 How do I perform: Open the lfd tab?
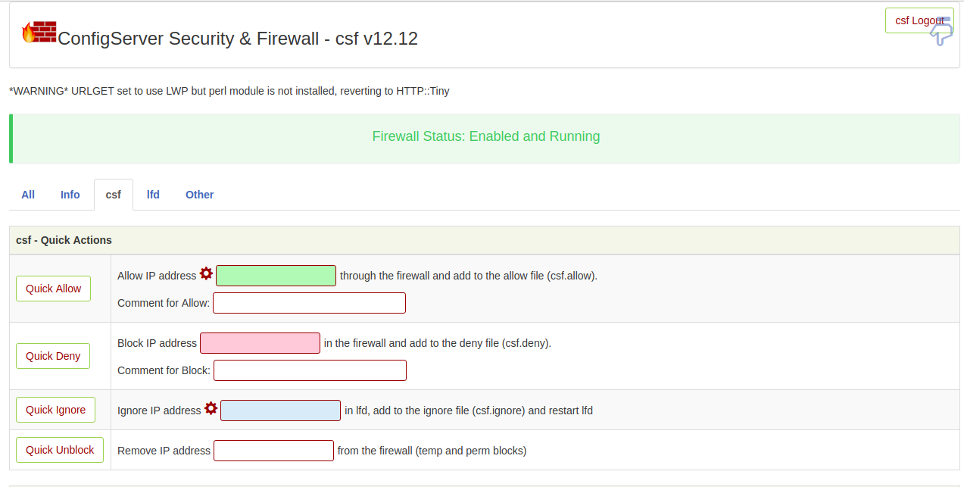(153, 194)
